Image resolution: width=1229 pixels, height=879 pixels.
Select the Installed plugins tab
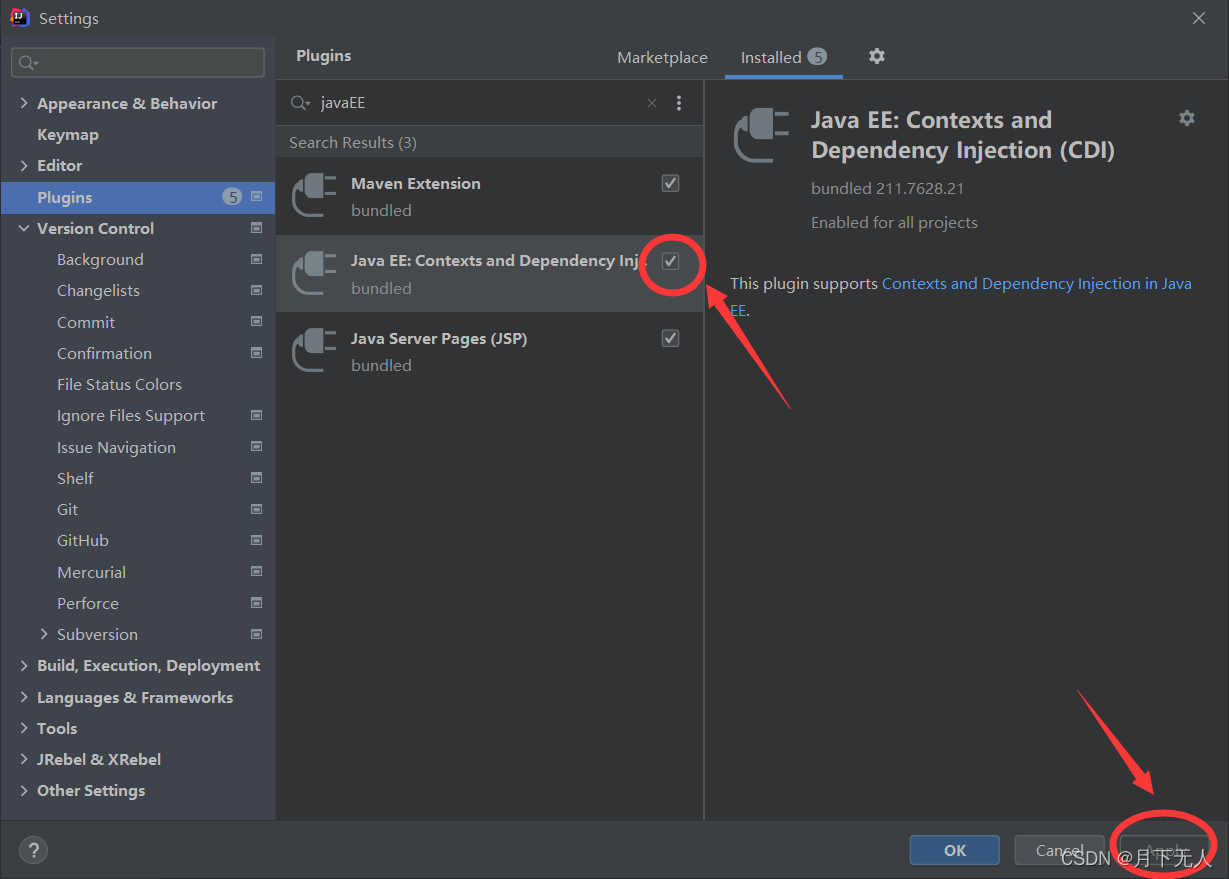click(771, 57)
